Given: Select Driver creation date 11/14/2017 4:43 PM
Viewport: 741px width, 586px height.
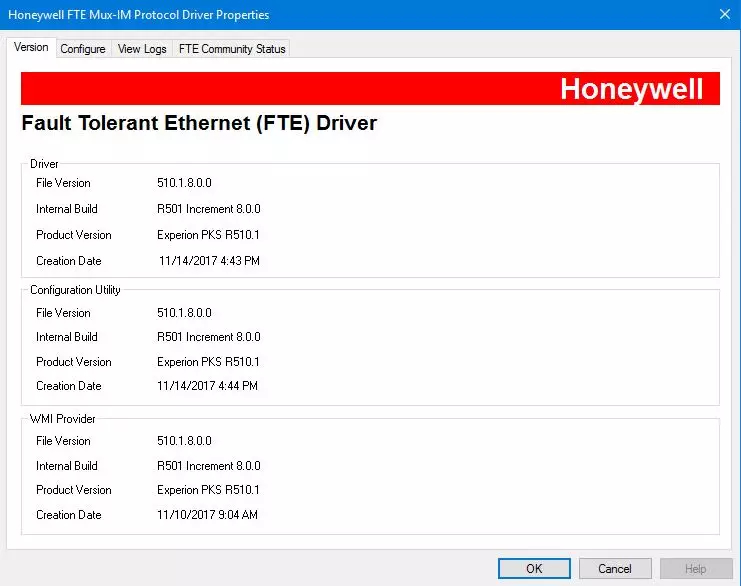Looking at the screenshot, I should [x=209, y=261].
